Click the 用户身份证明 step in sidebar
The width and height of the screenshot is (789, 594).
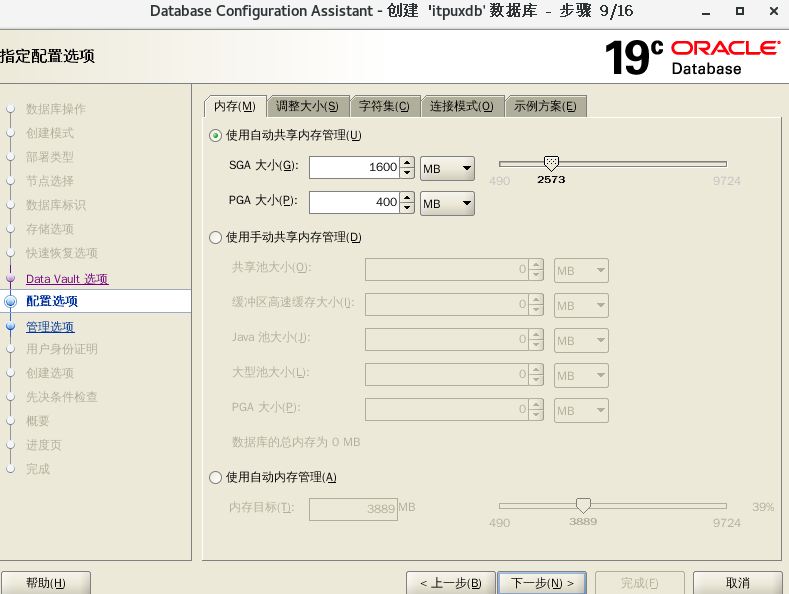(62, 349)
